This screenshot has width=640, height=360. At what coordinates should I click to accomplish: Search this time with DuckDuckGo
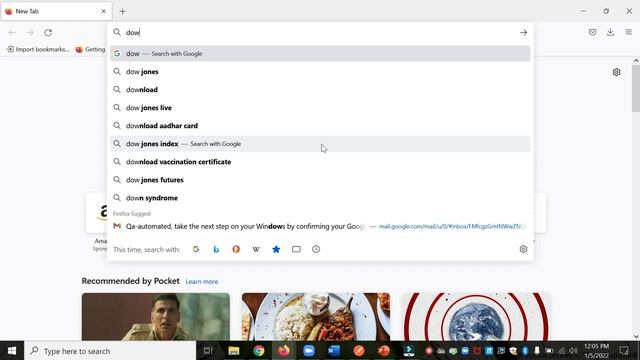[x=236, y=249]
